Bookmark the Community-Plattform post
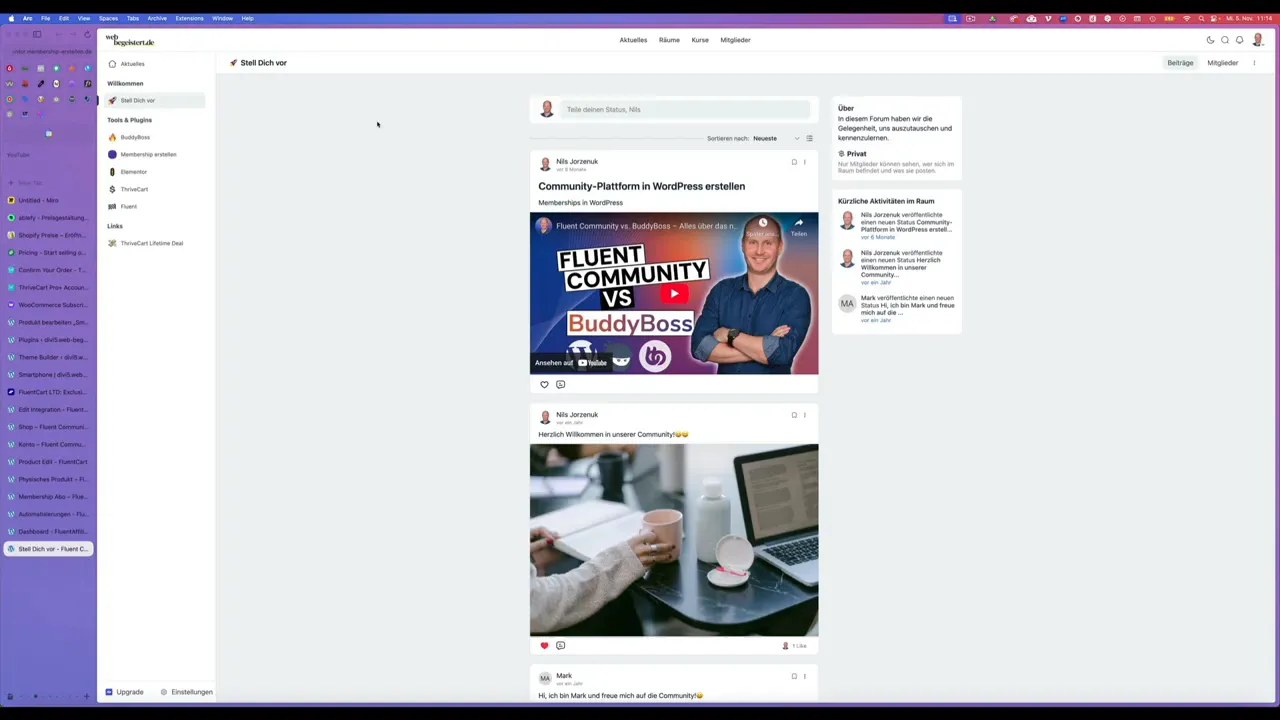1280x720 pixels. pyautogui.click(x=794, y=162)
